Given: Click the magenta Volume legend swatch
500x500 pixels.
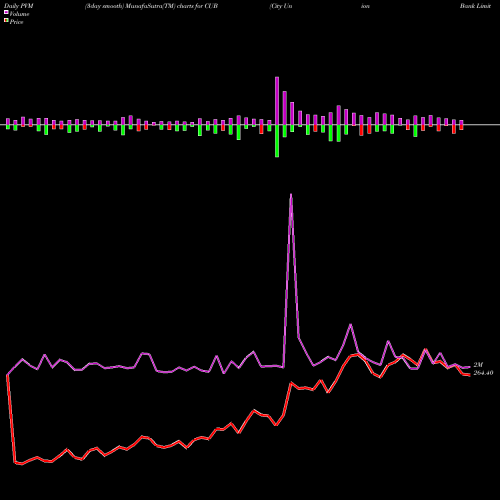Looking at the screenshot, I should (x=6, y=12).
